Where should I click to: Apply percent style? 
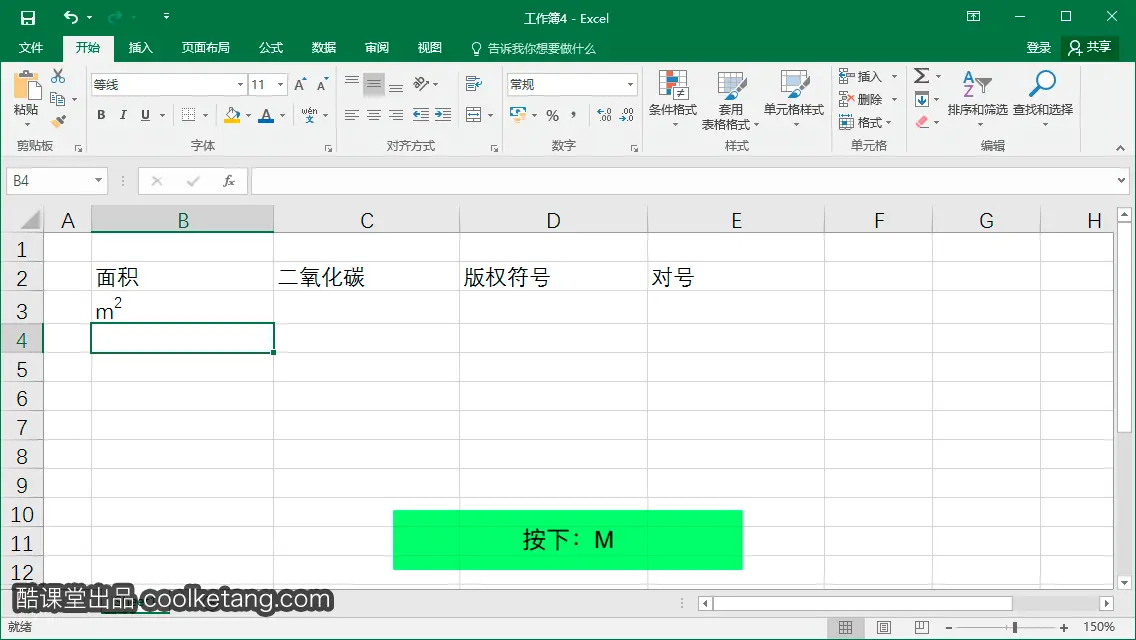coord(553,115)
